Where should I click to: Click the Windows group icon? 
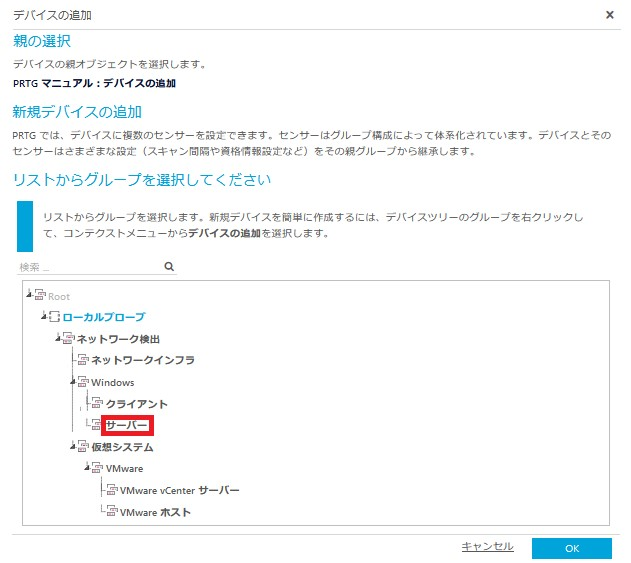tap(83, 382)
